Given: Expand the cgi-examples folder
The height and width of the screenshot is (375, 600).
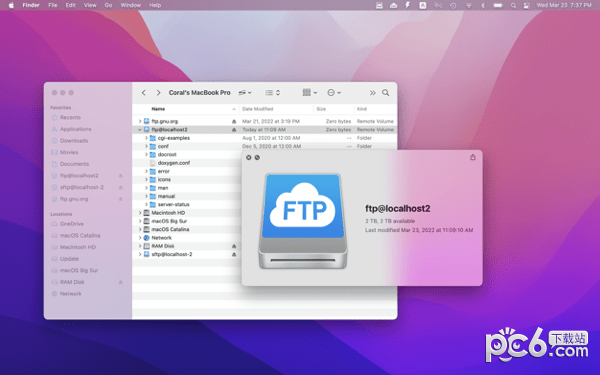Looking at the screenshot, I should [x=146, y=138].
